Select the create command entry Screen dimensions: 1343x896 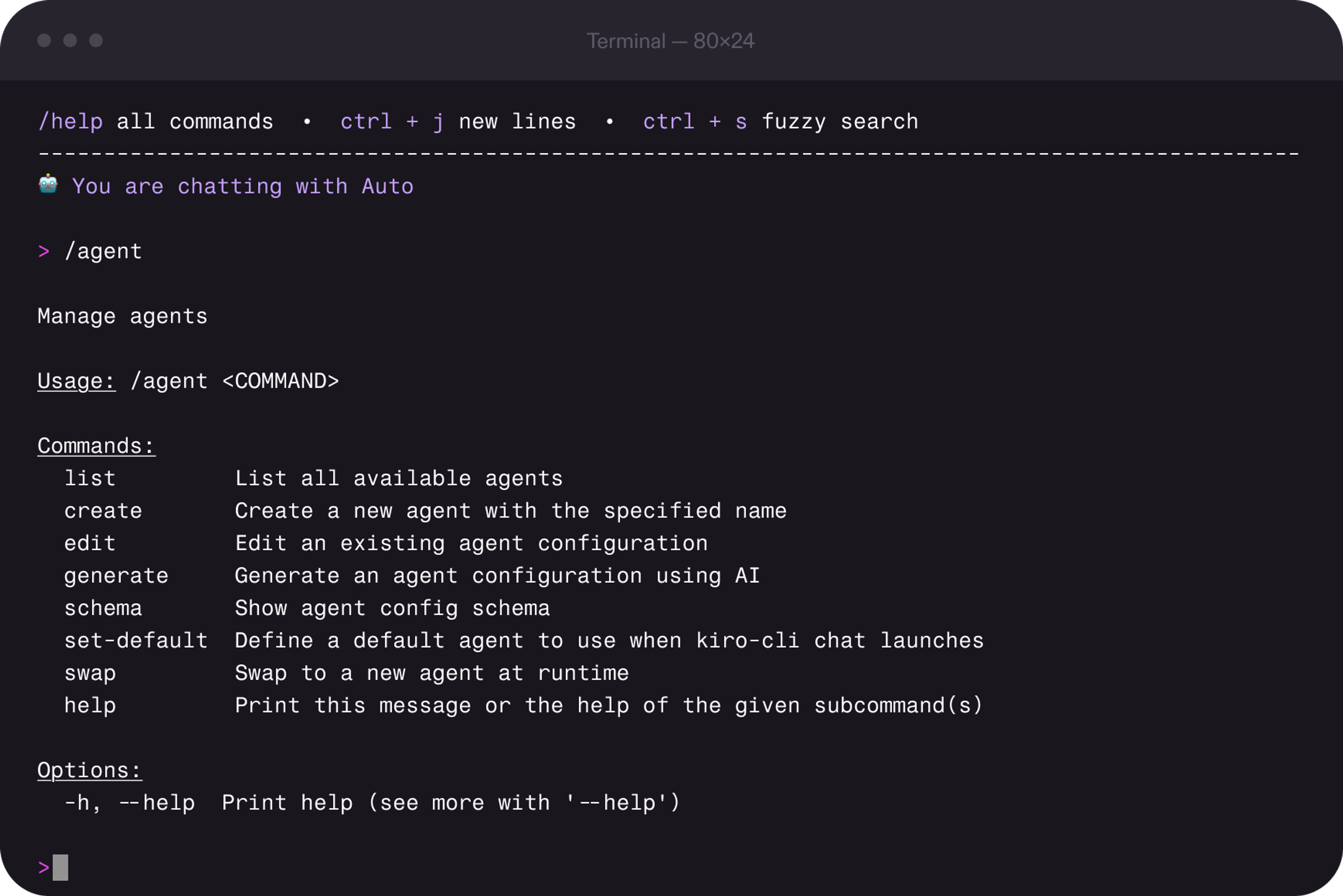coord(103,510)
